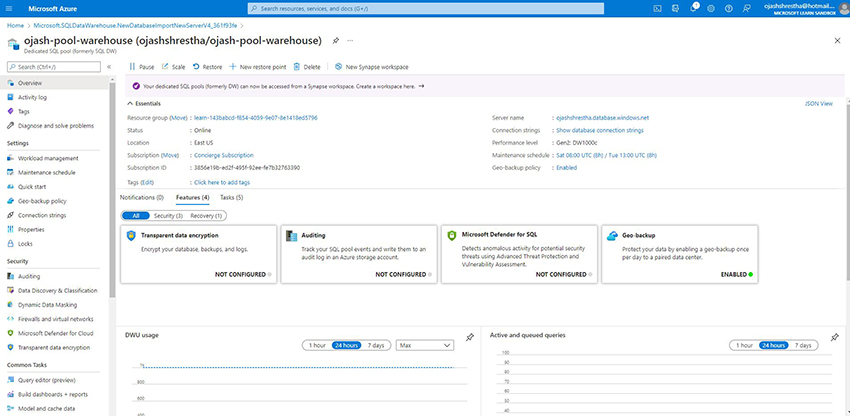The image size is (850, 416).
Task: Open Build dashboards + reports
Action: pyautogui.click(x=54, y=394)
